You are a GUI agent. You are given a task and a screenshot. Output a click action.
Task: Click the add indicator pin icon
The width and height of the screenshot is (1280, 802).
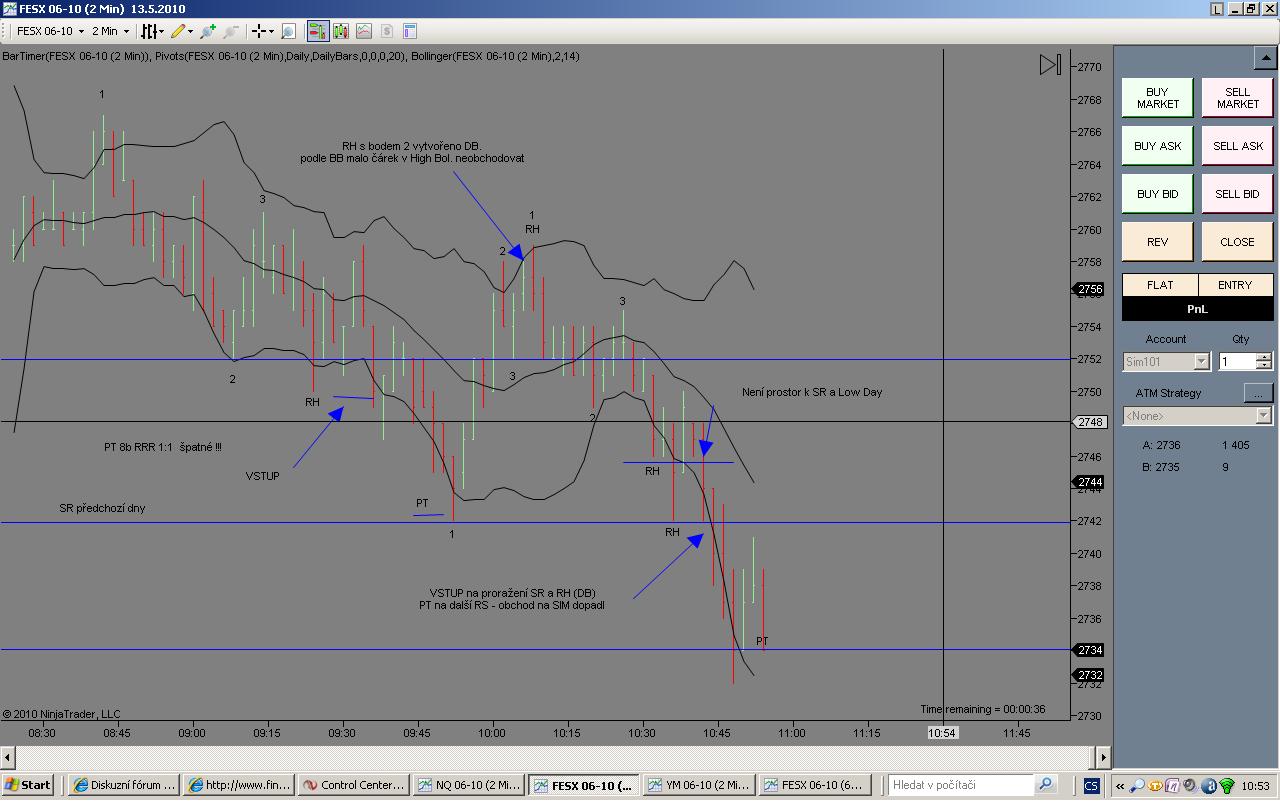(x=208, y=32)
